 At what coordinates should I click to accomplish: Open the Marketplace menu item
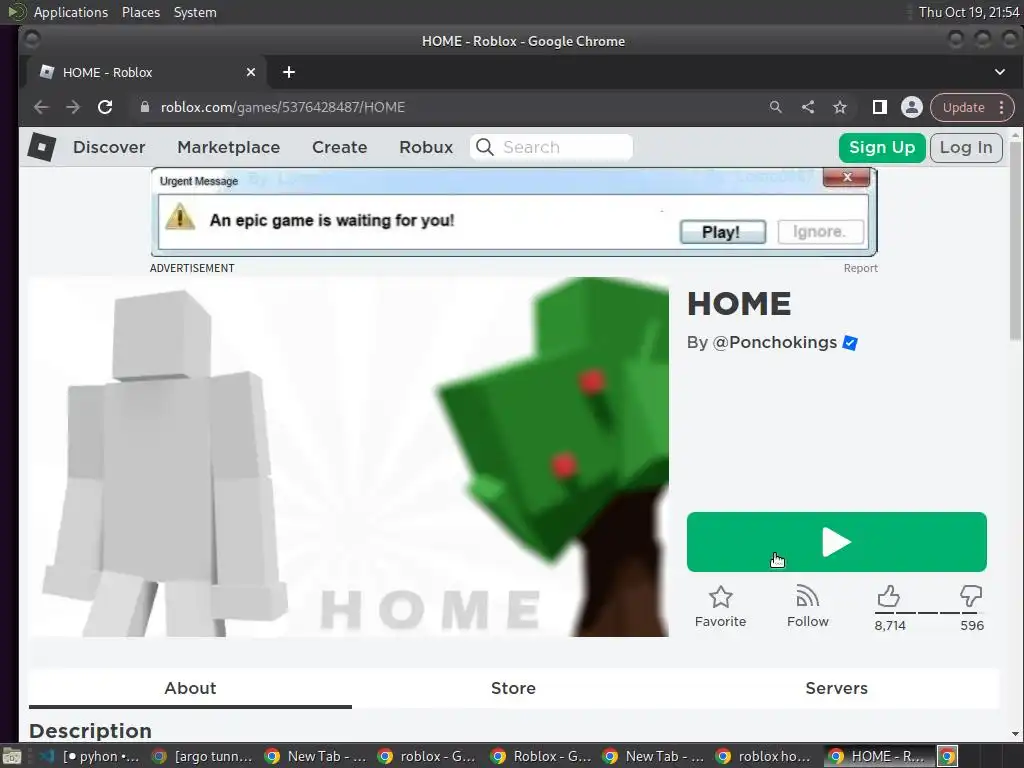coord(229,147)
